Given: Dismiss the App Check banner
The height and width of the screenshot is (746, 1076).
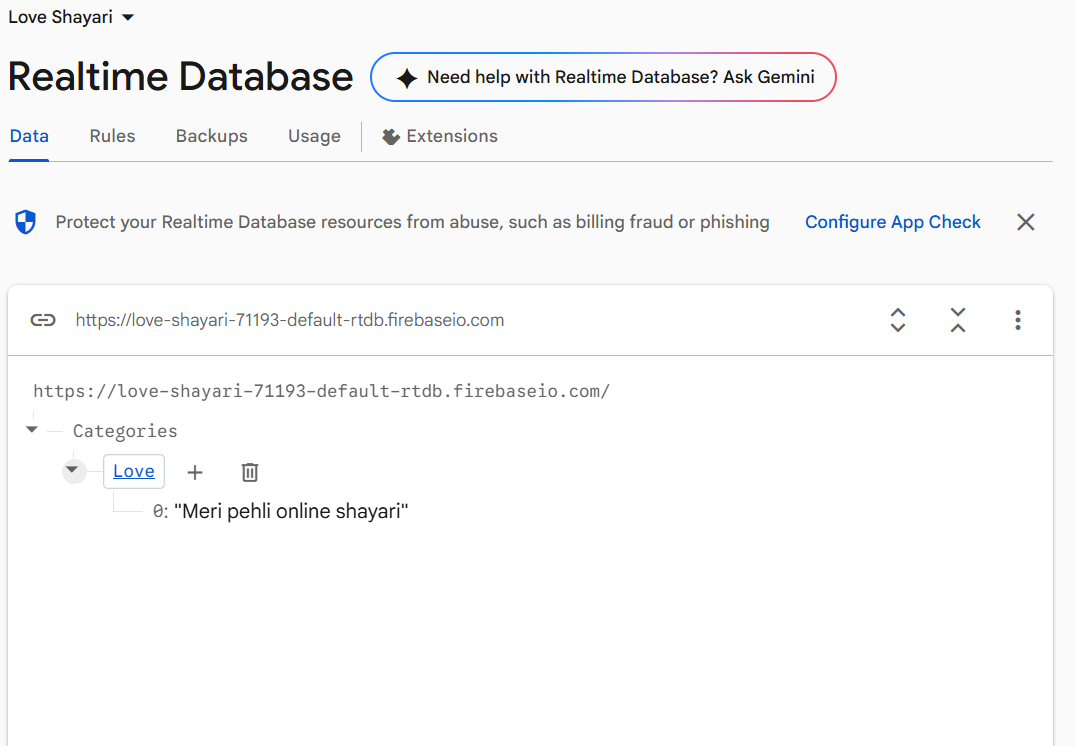Looking at the screenshot, I should pos(1025,222).
